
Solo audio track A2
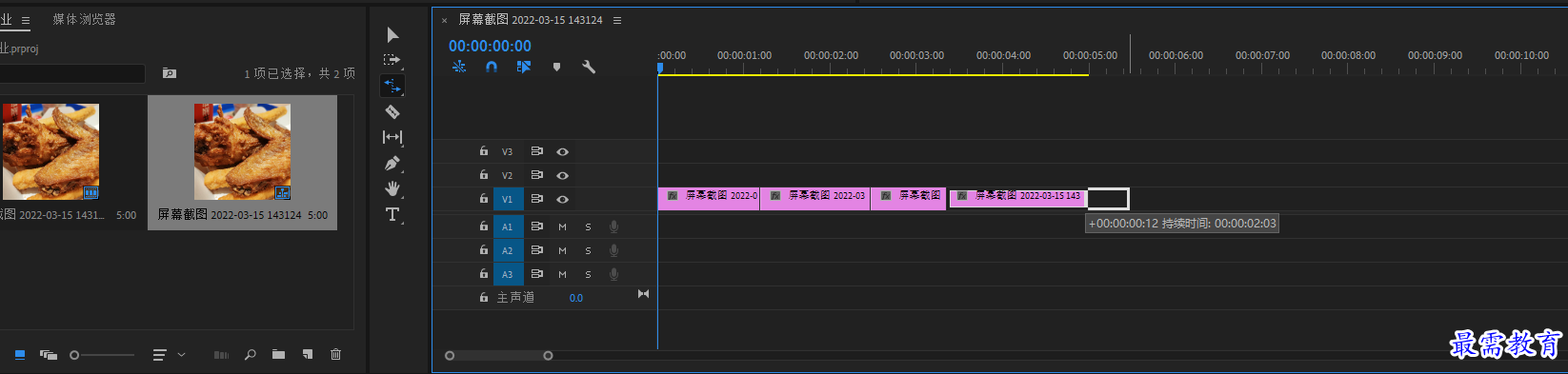(588, 250)
